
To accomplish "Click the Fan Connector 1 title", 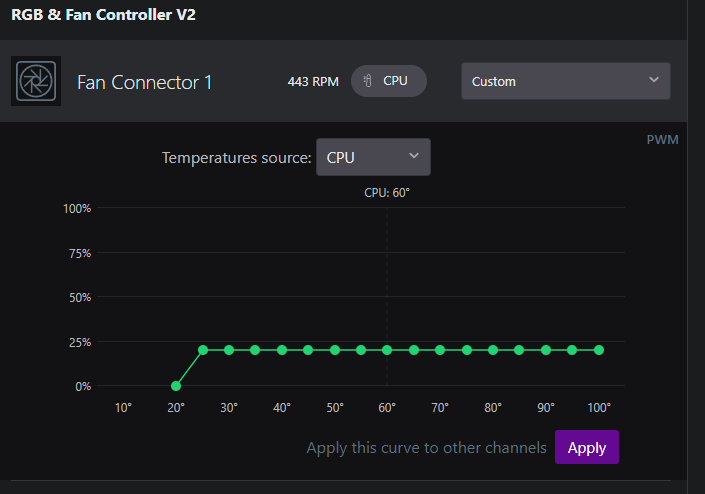I will tap(144, 82).
